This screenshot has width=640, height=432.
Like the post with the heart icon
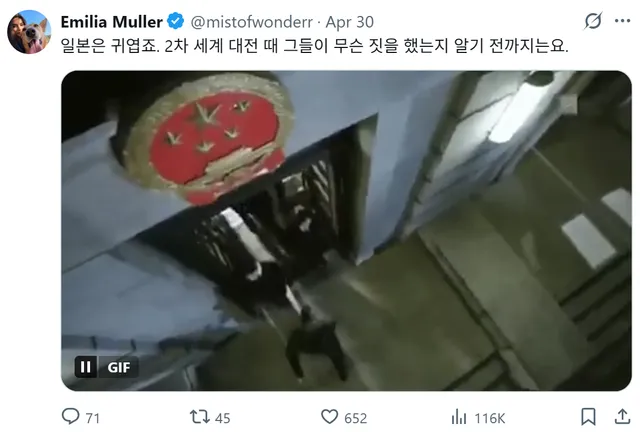[x=329, y=417]
